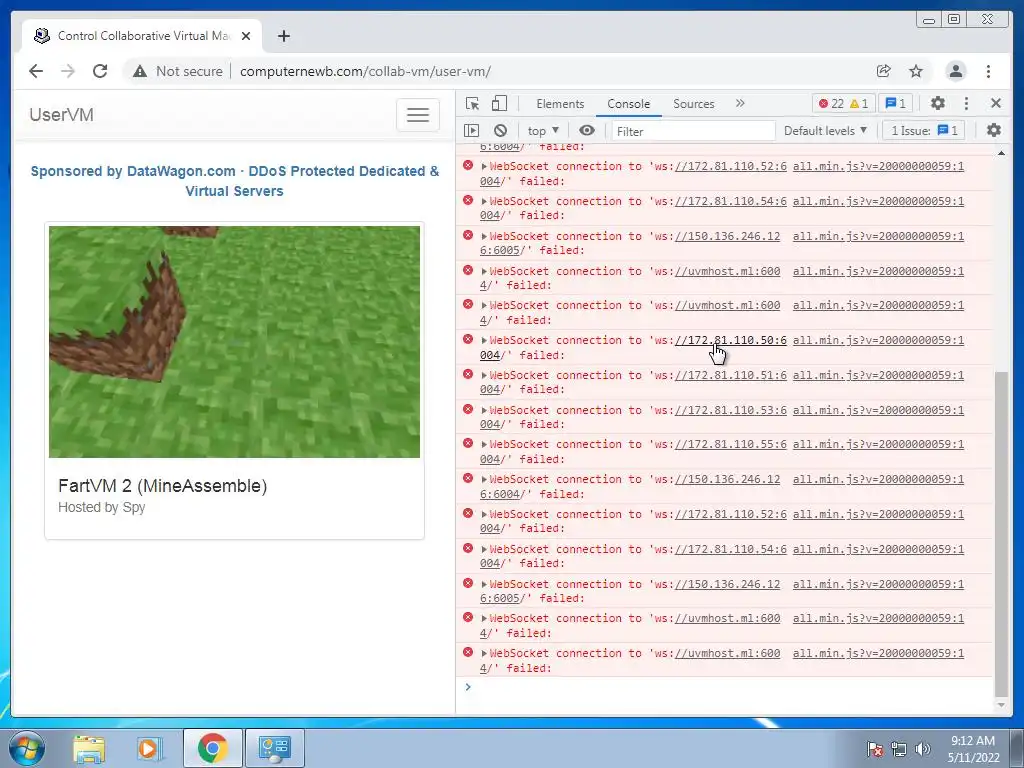Expand the error for ws://172.81.110.51

tap(484, 376)
